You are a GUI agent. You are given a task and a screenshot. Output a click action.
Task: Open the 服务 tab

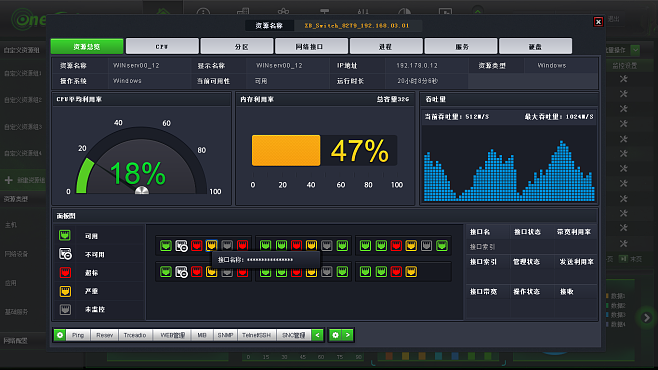tap(461, 46)
